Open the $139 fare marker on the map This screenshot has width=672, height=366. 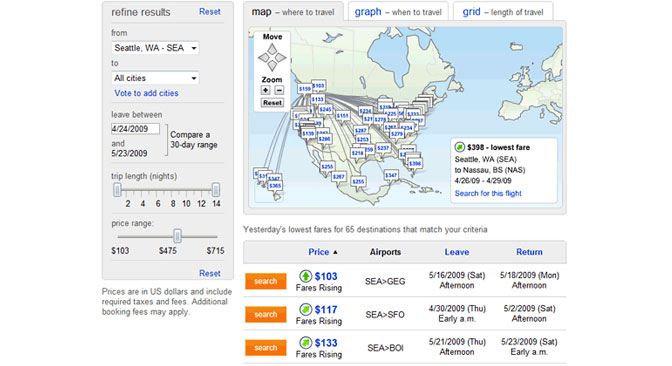click(x=308, y=133)
